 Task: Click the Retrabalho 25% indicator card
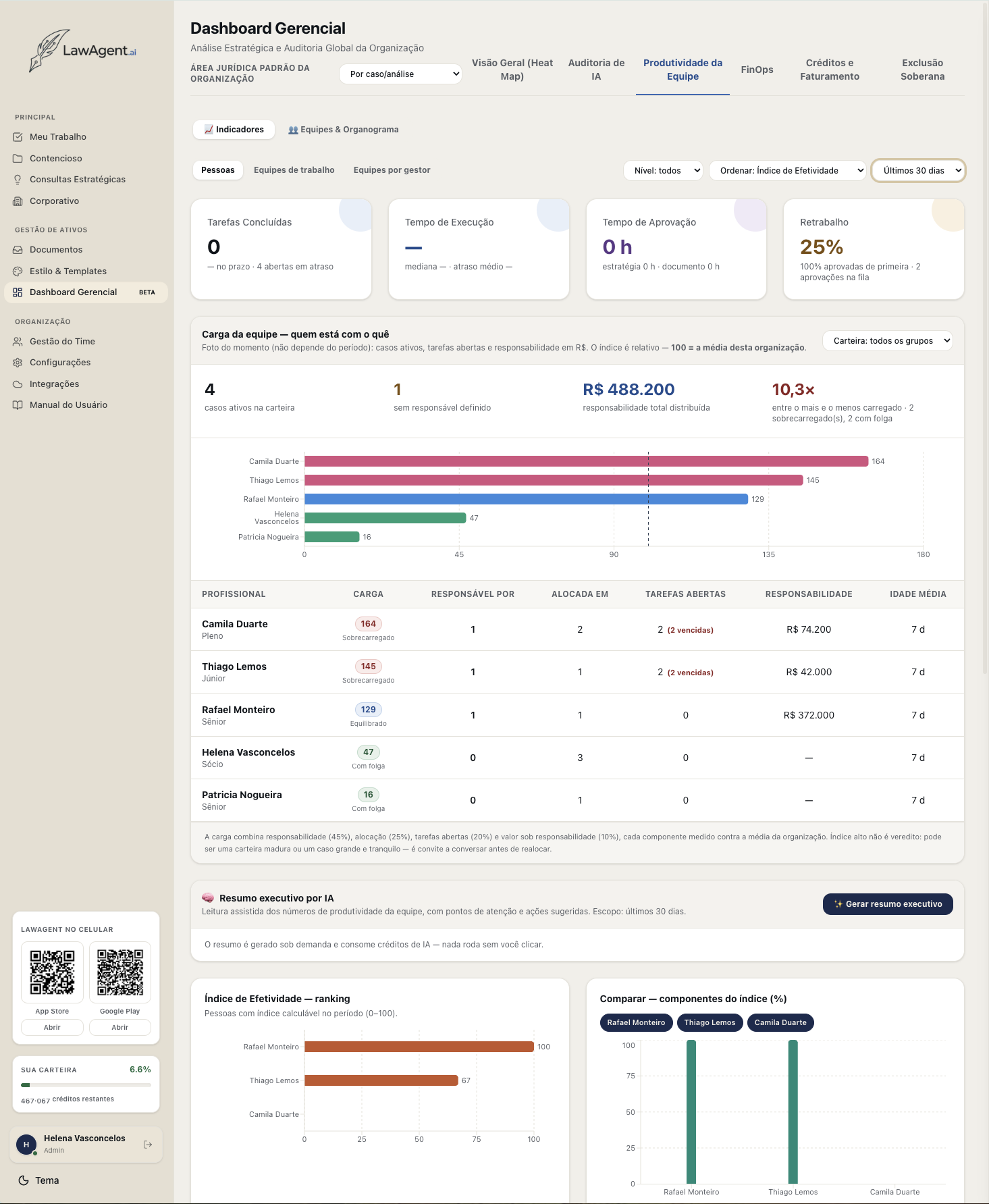(874, 248)
